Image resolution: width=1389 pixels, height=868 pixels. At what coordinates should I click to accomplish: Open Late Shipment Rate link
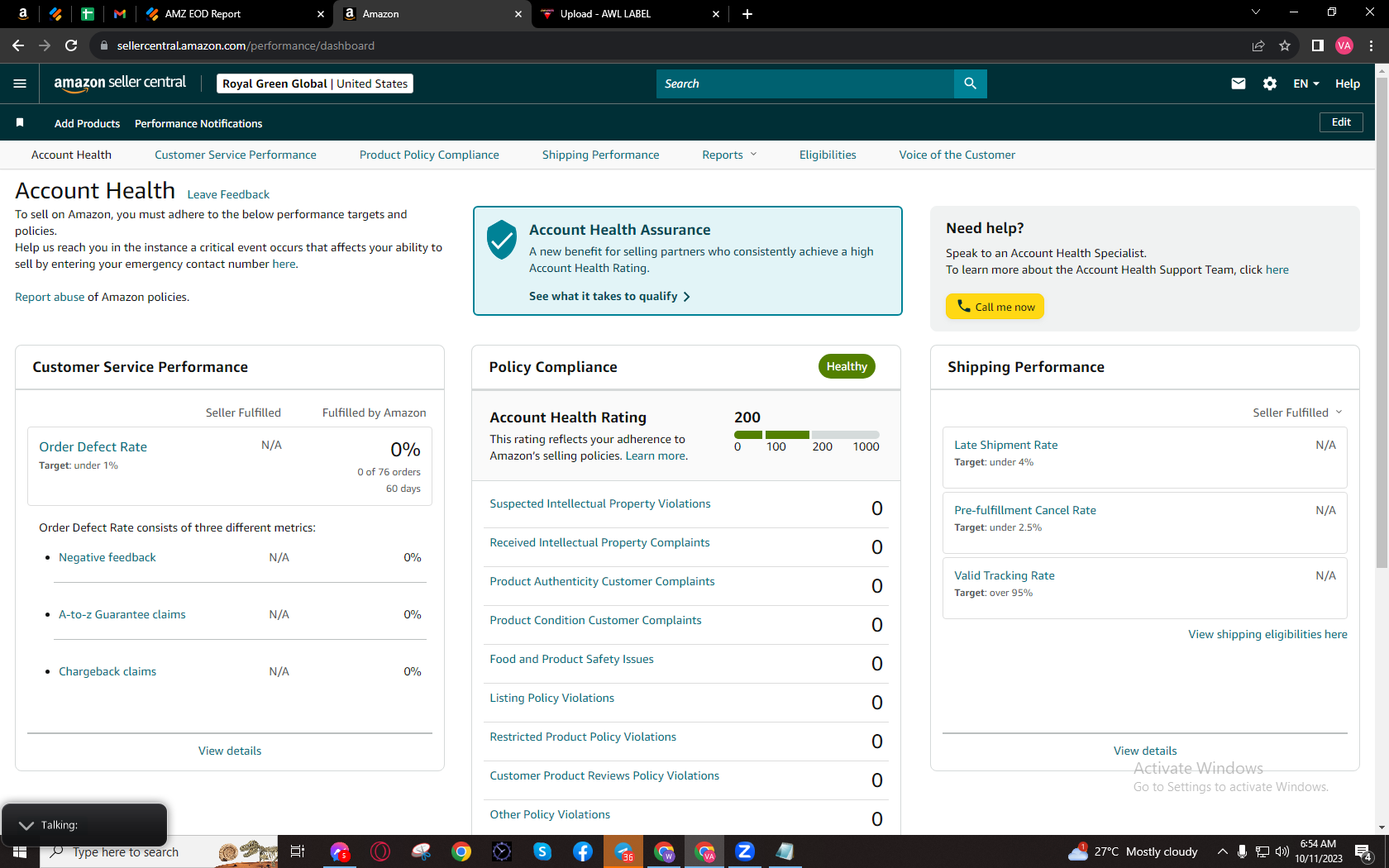point(1006,445)
